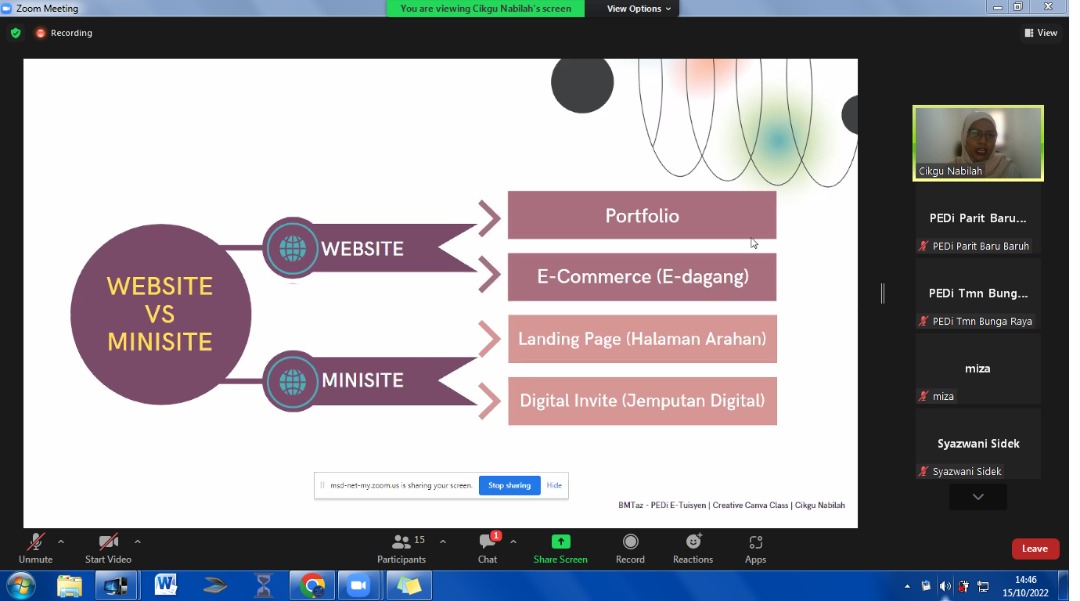
Task: Expand the participants options caret
Action: point(443,542)
